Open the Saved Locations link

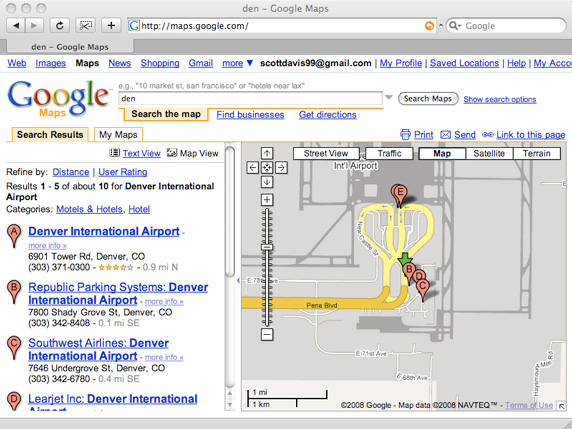(464, 63)
